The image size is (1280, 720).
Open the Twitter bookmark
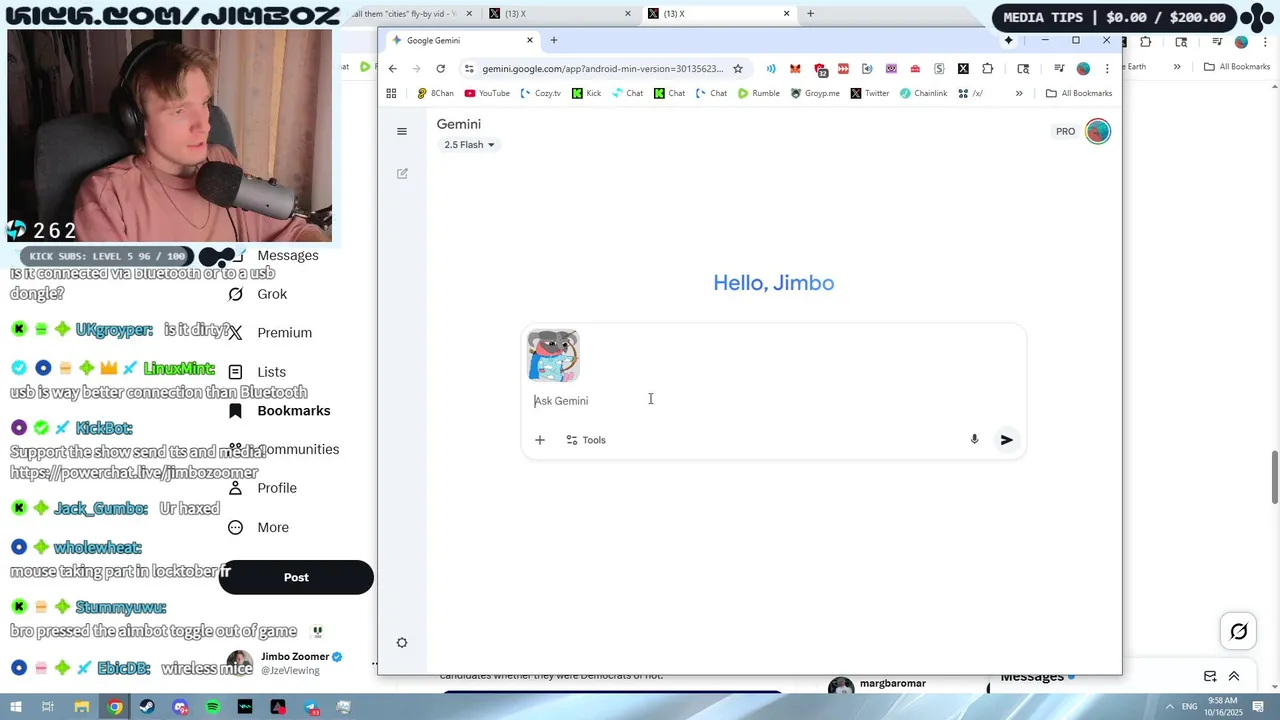870,94
